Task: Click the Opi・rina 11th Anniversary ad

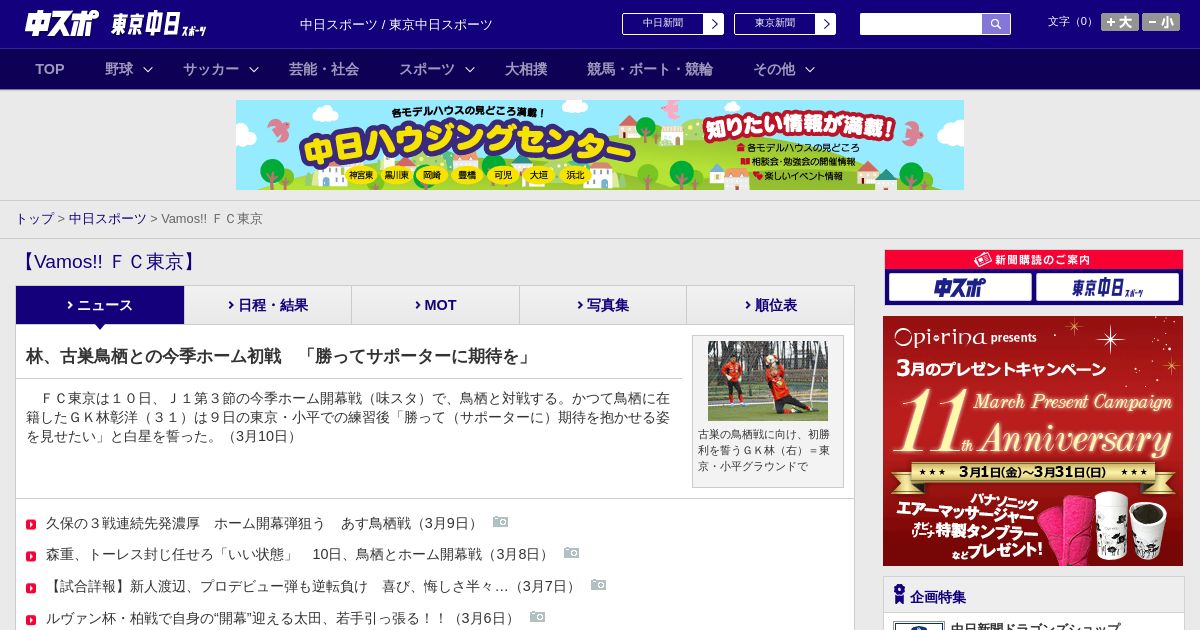Action: coord(1033,441)
